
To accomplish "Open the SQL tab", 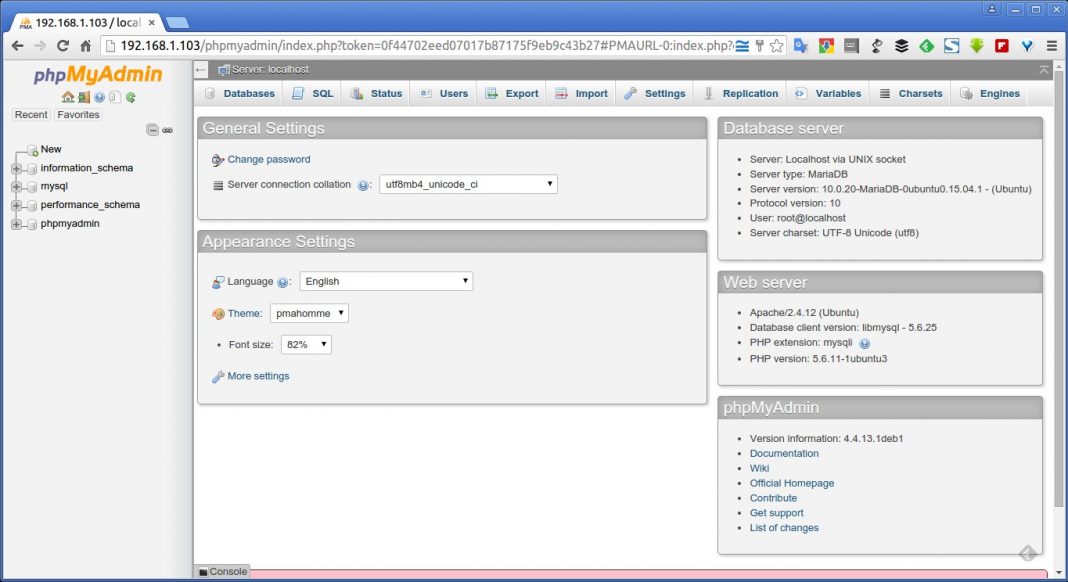I will pyautogui.click(x=313, y=93).
